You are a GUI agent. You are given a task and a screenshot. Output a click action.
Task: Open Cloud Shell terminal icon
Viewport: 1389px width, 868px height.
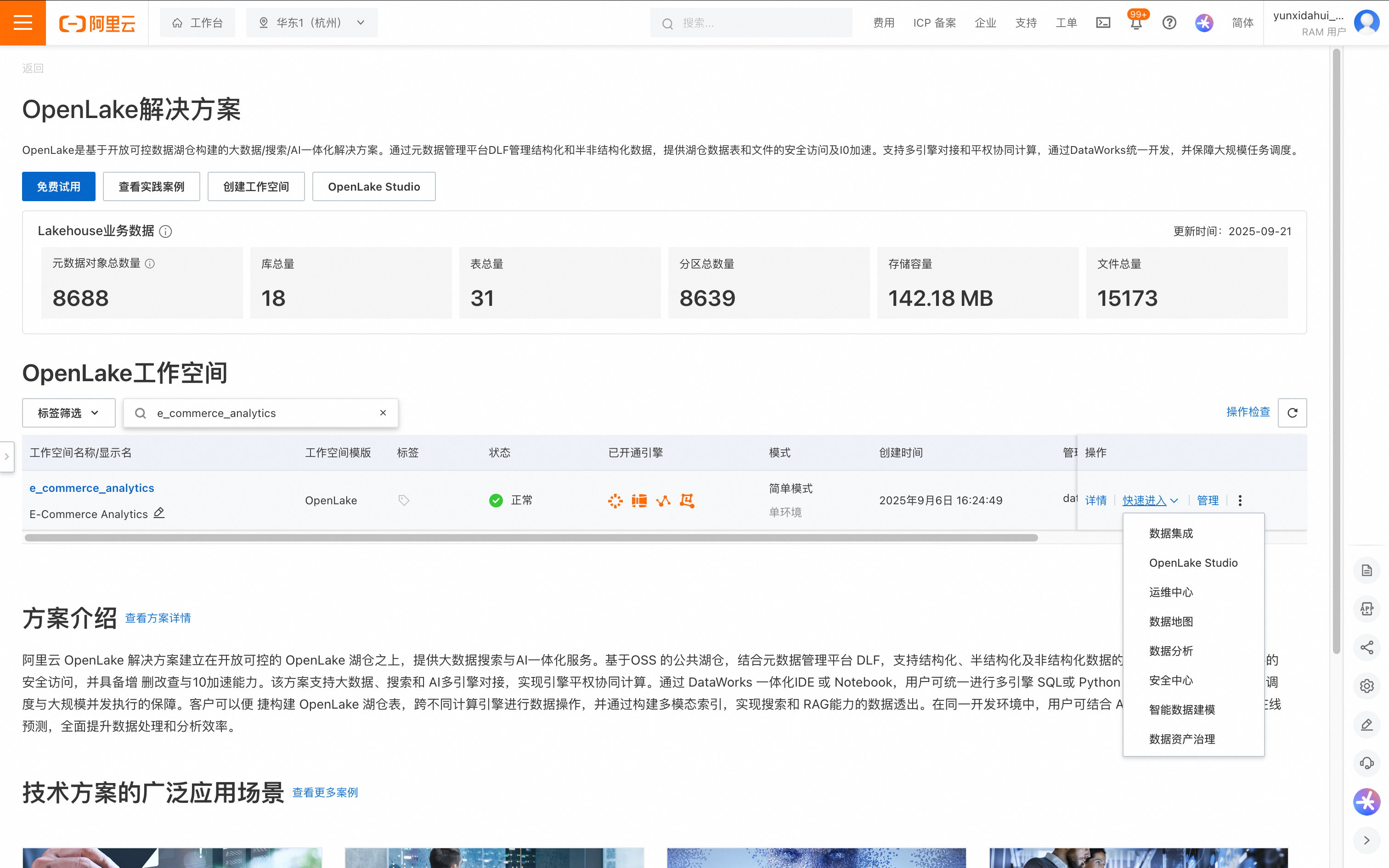coord(1102,23)
